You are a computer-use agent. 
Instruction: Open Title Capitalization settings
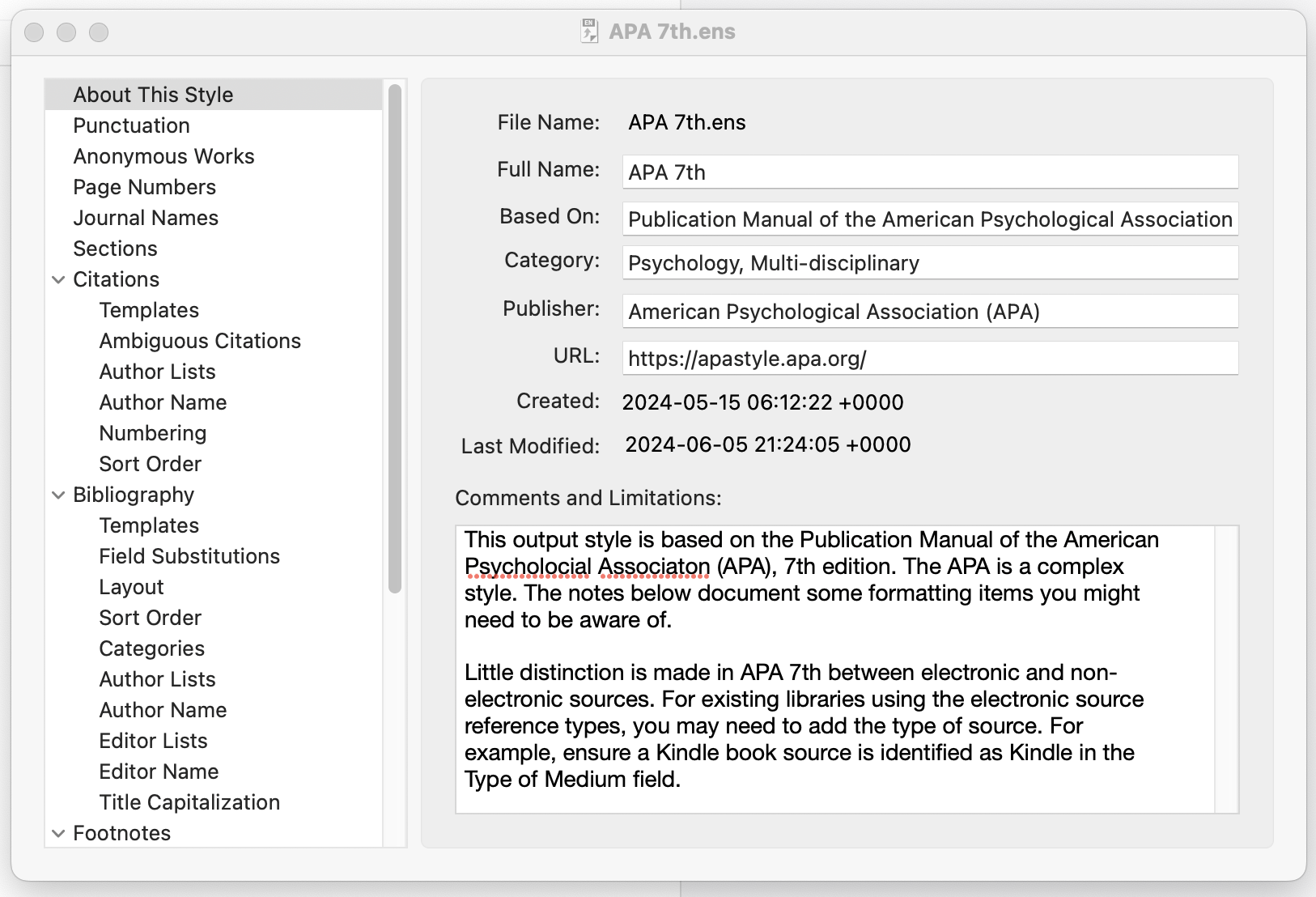click(x=189, y=801)
